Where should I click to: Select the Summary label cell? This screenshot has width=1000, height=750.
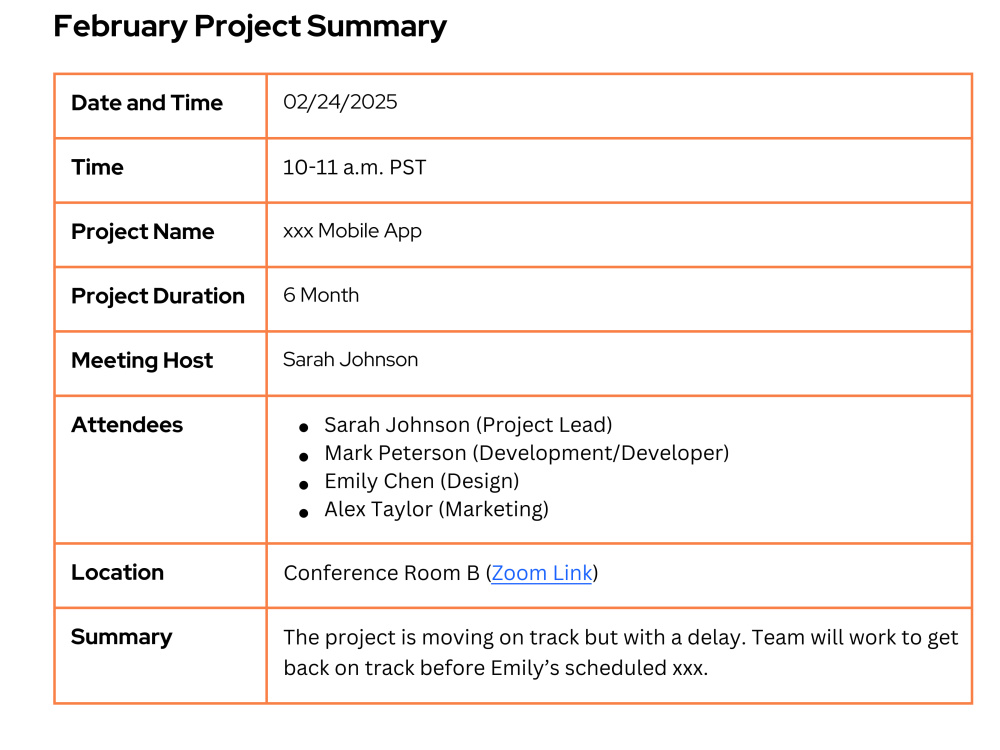pyautogui.click(x=161, y=656)
